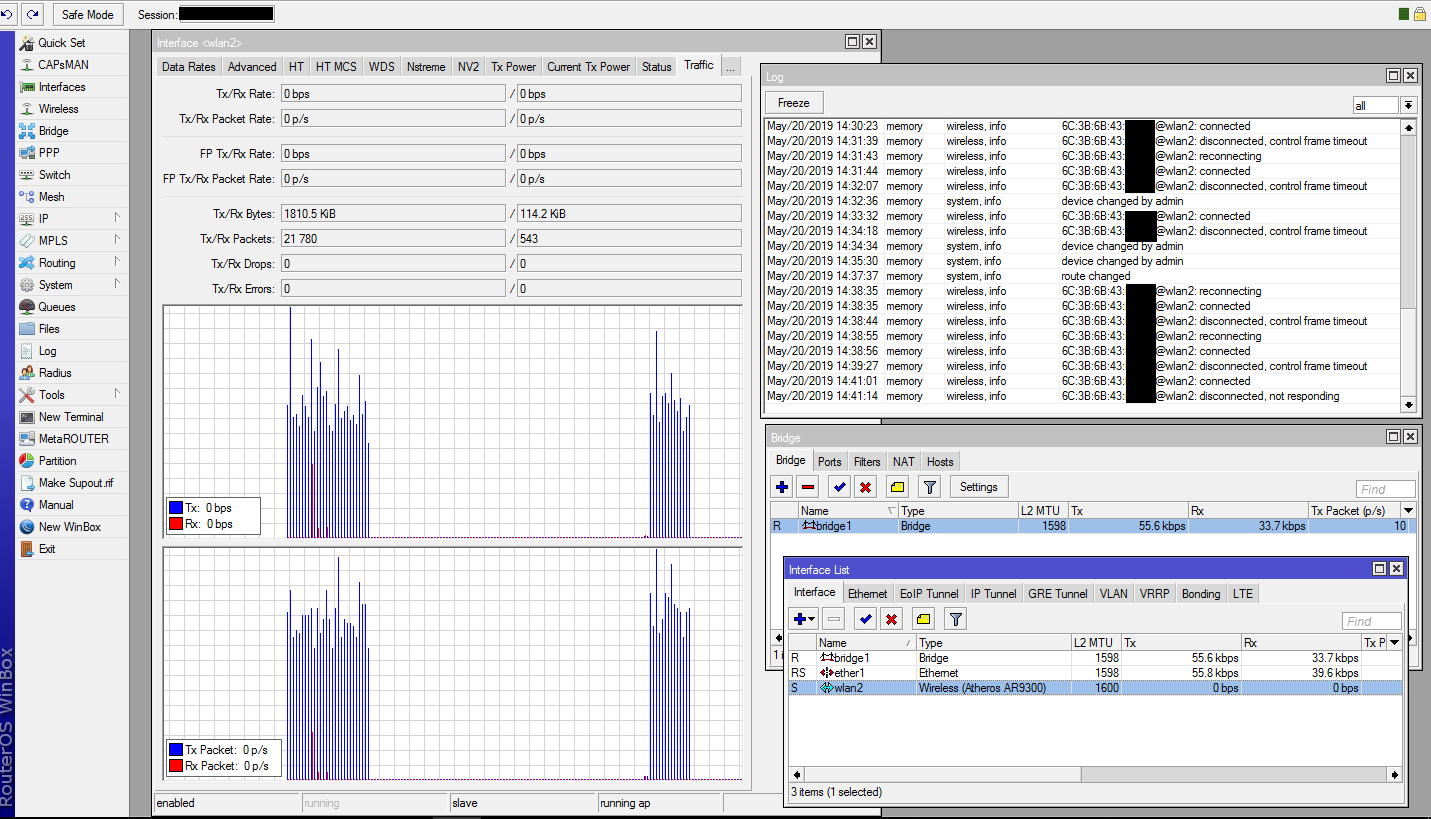This screenshot has width=1431, height=819.
Task: Switch to Data Rates tab
Action: (x=188, y=67)
